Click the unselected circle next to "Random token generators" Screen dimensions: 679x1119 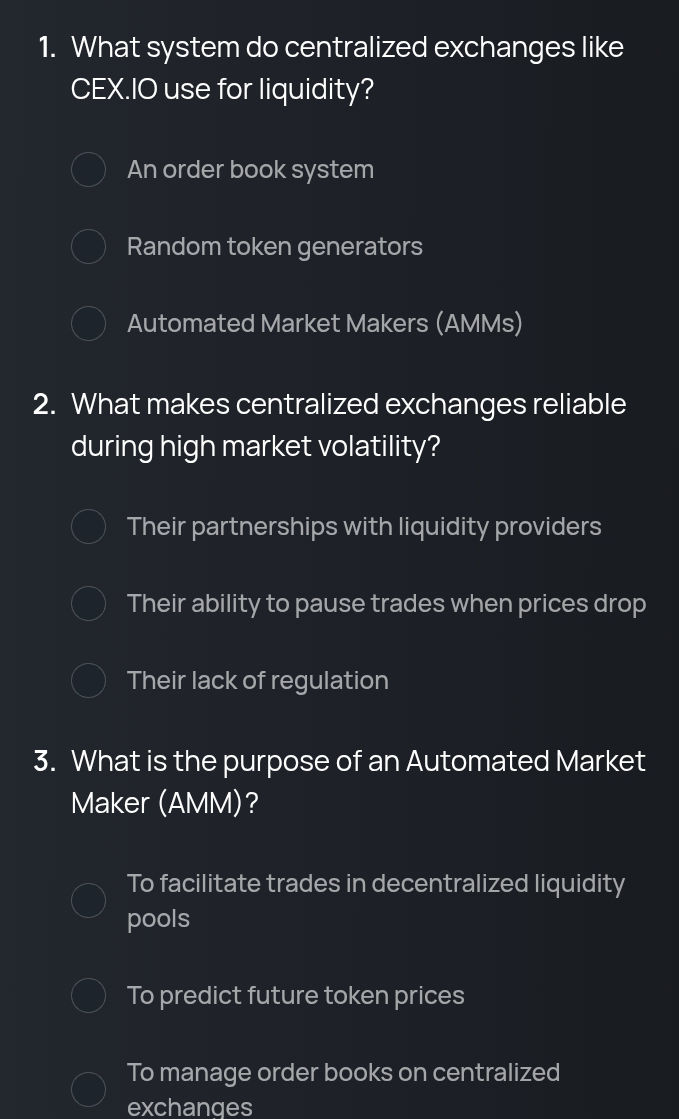(x=88, y=246)
